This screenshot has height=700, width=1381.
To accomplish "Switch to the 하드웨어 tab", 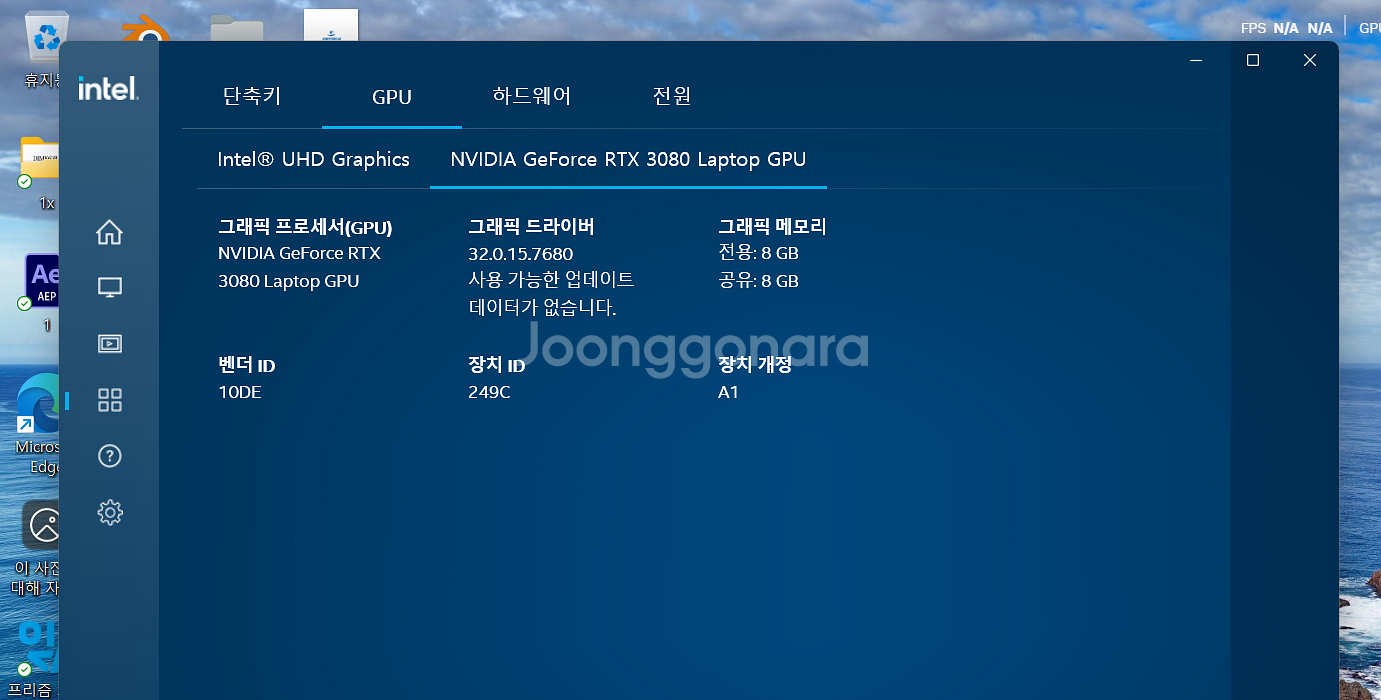I will tap(531, 97).
